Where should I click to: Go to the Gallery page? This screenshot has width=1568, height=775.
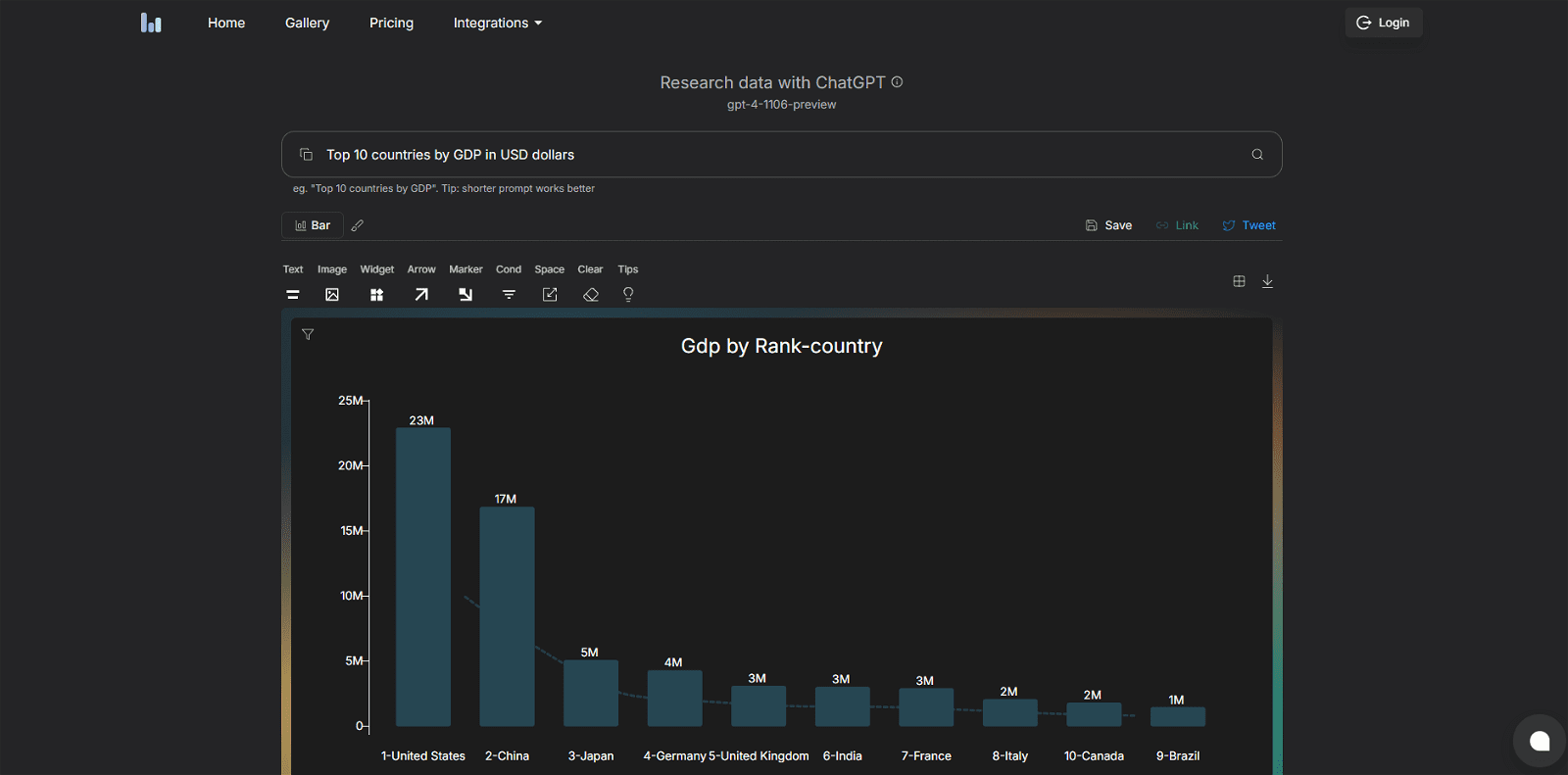tap(307, 23)
